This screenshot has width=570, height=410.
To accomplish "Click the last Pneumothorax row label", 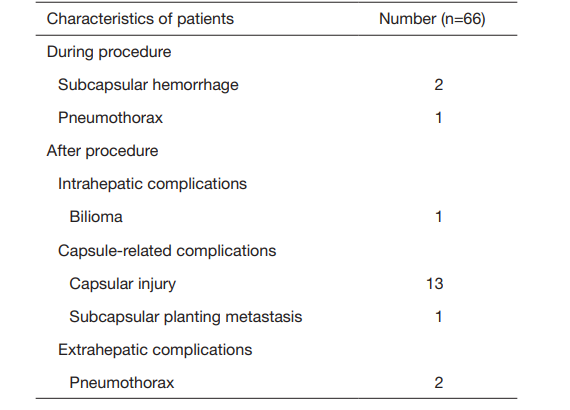I will coord(122,383).
